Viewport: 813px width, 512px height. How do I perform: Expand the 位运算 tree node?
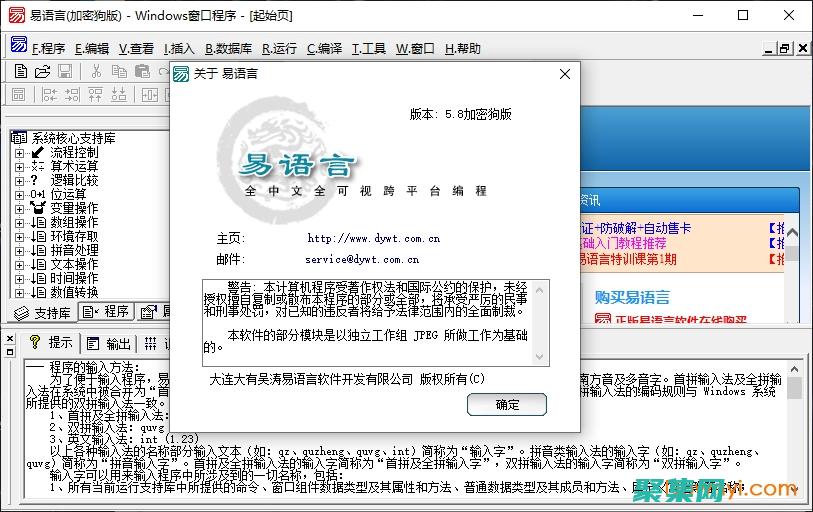coord(19,195)
